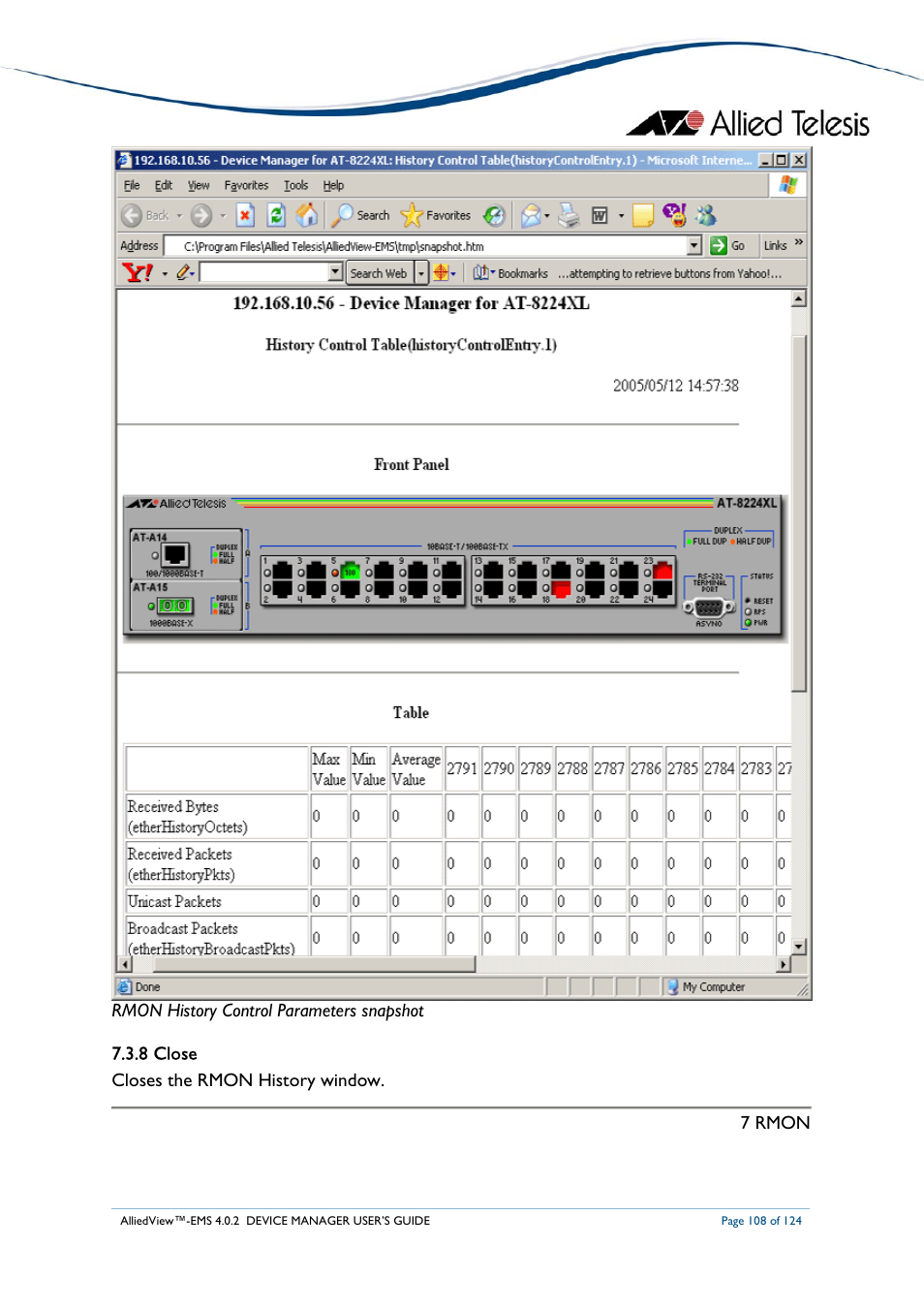This screenshot has height=1309, width=924.
Task: Stop loading with the red X icon
Action: coord(245,216)
